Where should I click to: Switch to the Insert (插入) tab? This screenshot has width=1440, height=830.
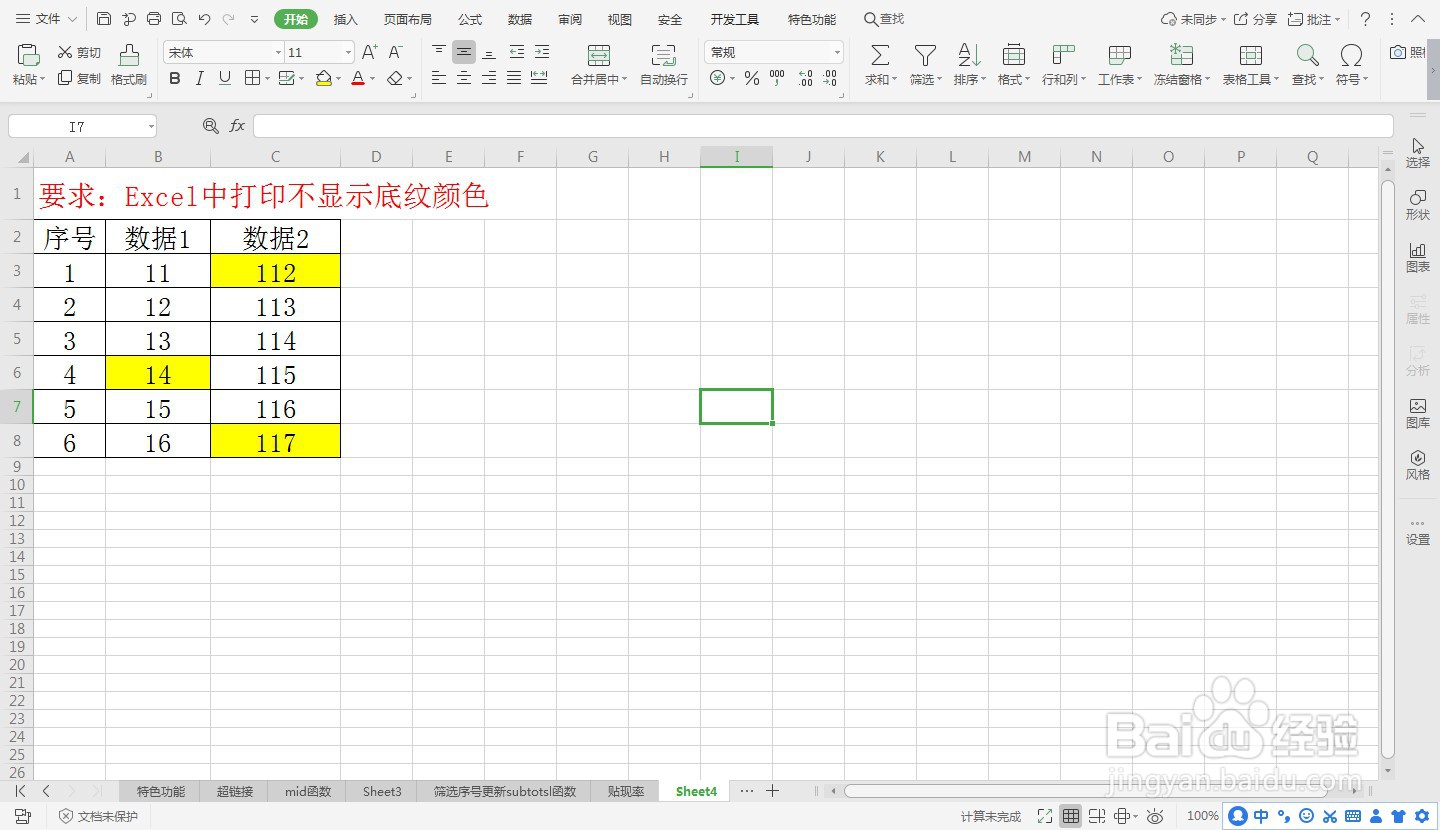click(345, 19)
